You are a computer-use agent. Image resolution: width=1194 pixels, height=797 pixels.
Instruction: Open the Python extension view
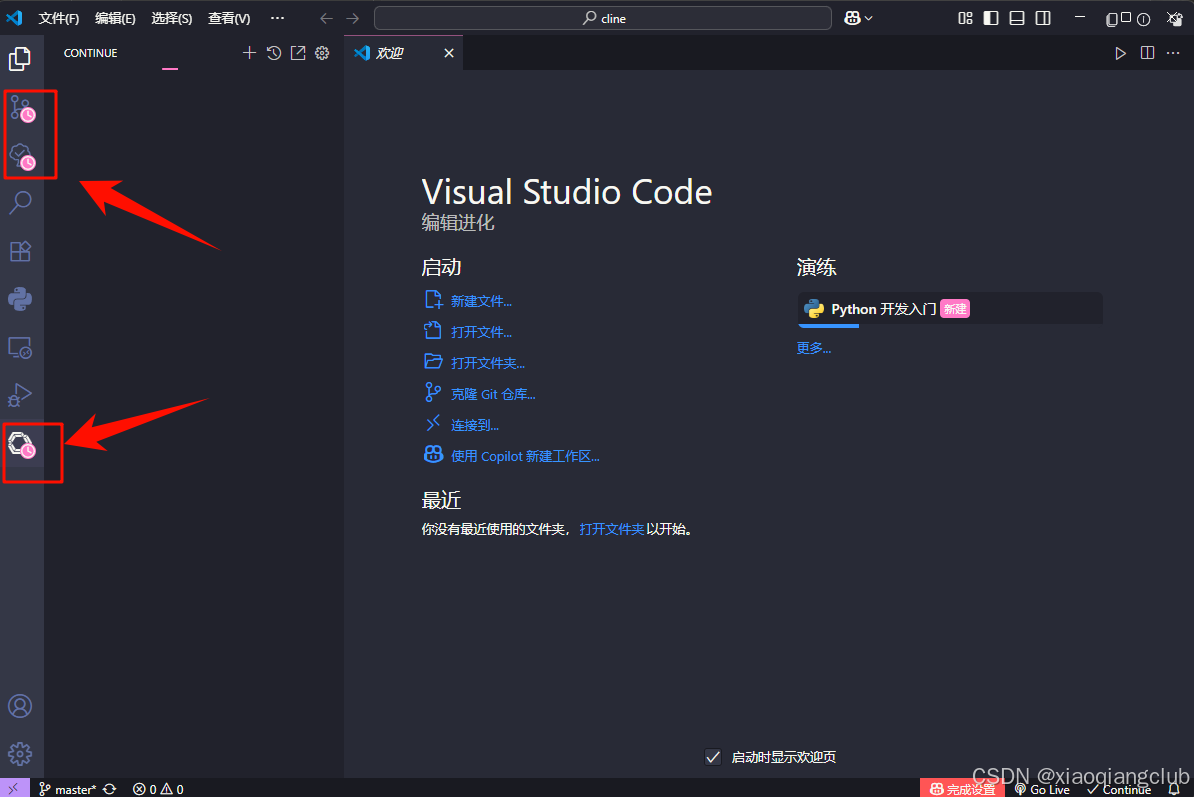[x=21, y=299]
